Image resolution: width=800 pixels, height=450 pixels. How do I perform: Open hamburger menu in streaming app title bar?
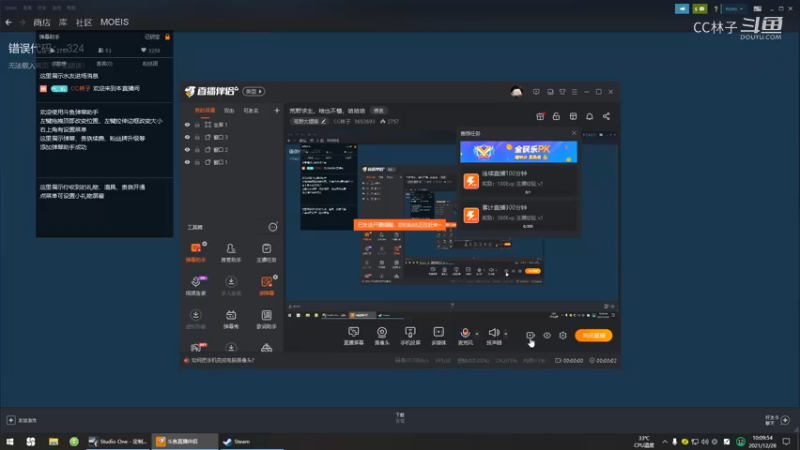[x=574, y=92]
